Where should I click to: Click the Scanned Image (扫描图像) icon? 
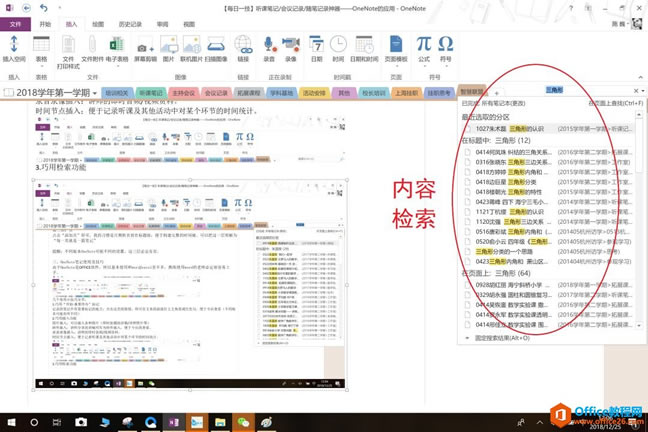point(216,49)
